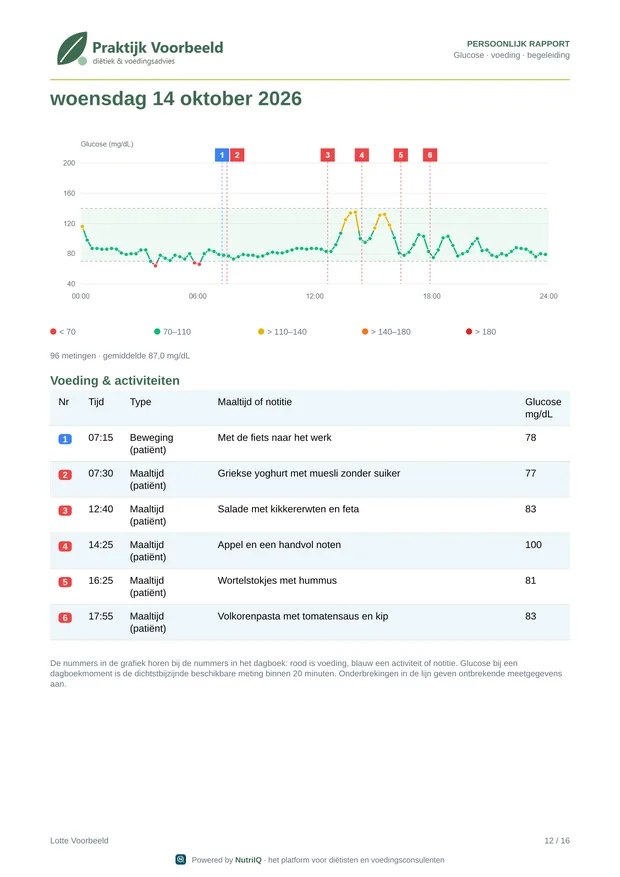Click the red badge 4 in table row
This screenshot has width=620, height=877.
click(65, 546)
